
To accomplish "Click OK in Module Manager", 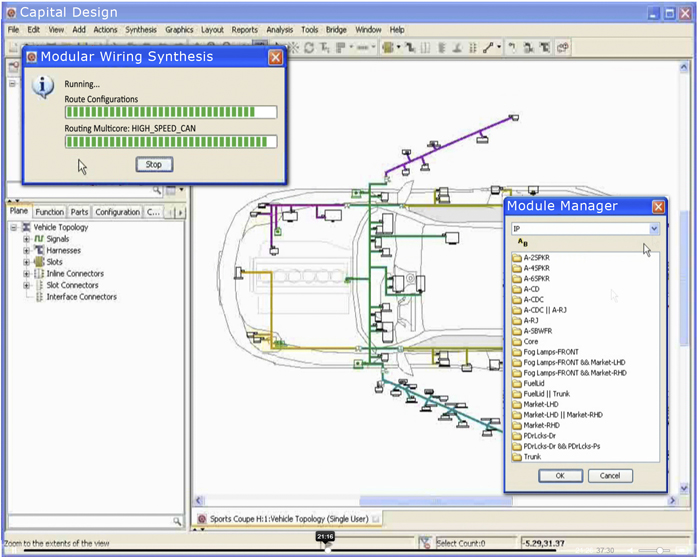I will [560, 476].
